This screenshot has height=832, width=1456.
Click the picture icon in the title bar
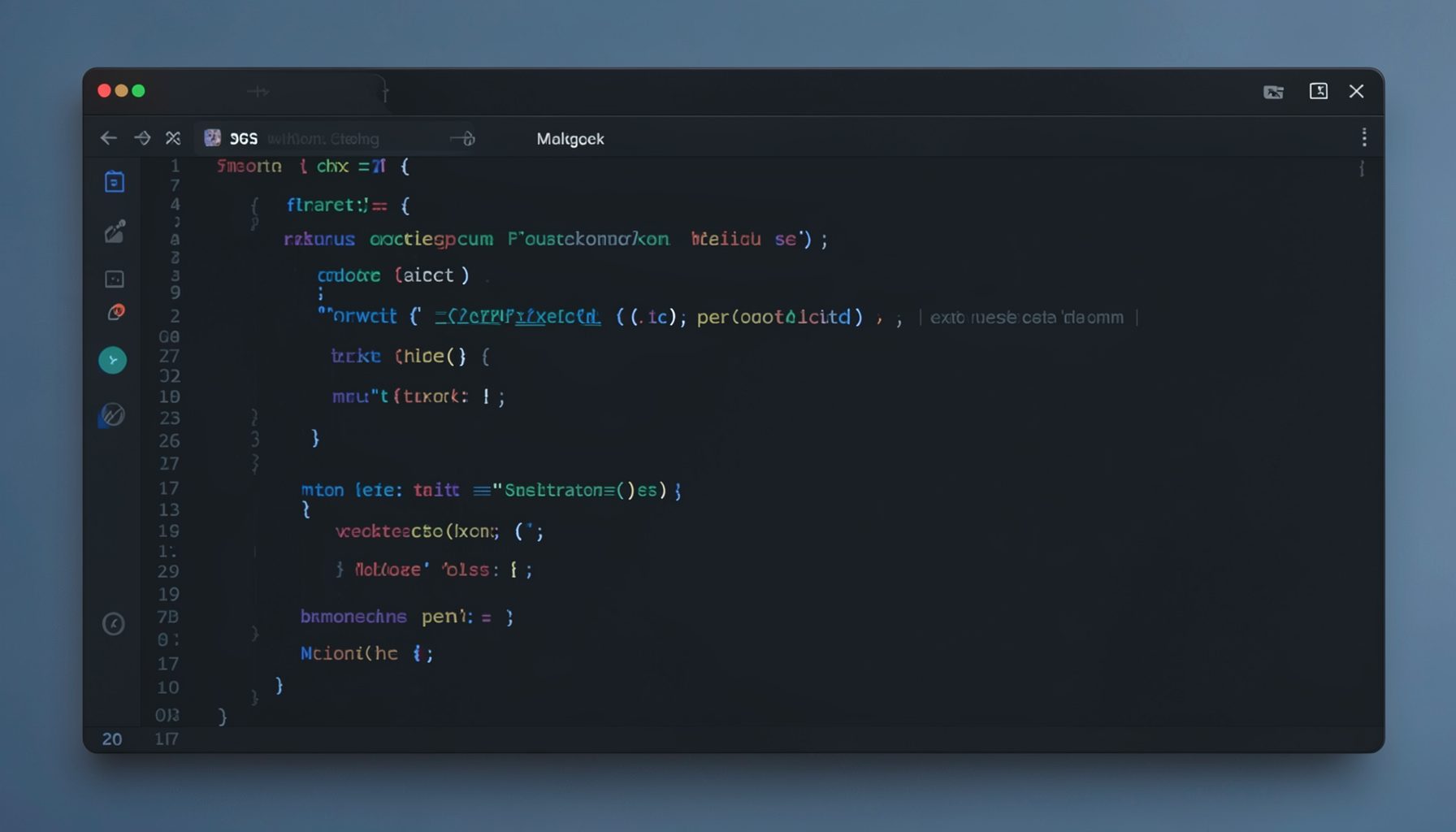coord(1273,92)
